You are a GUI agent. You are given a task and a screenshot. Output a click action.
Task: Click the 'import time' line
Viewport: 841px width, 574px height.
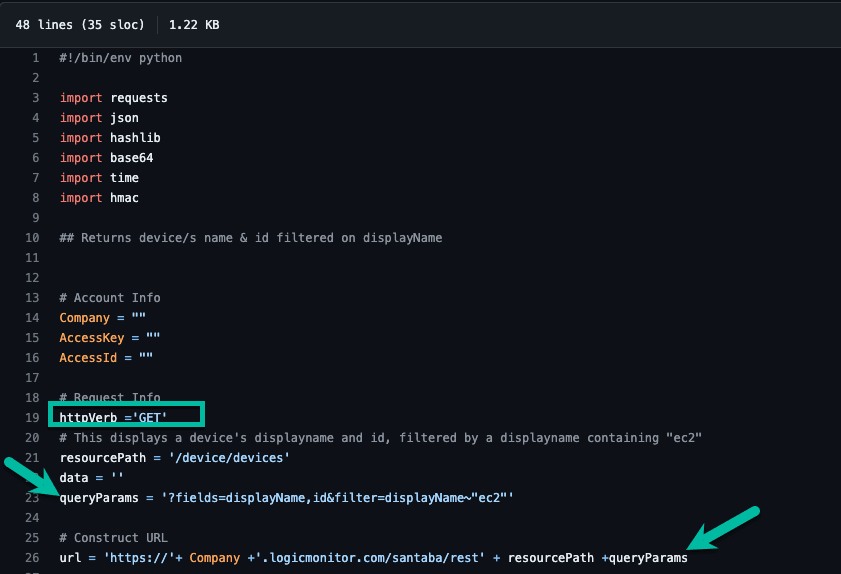pos(99,178)
